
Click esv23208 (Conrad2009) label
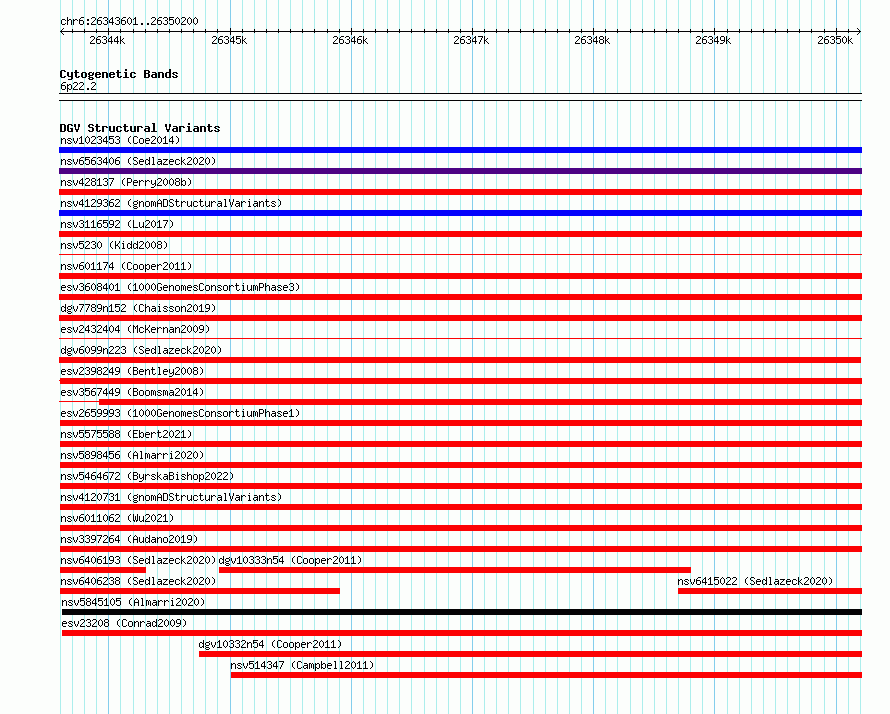(x=124, y=623)
